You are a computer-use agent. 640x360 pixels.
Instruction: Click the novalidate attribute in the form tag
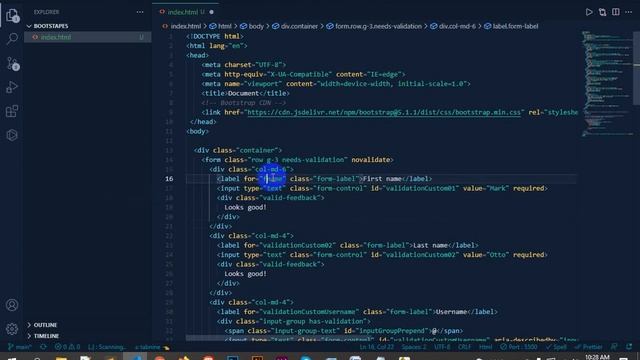pos(371,160)
